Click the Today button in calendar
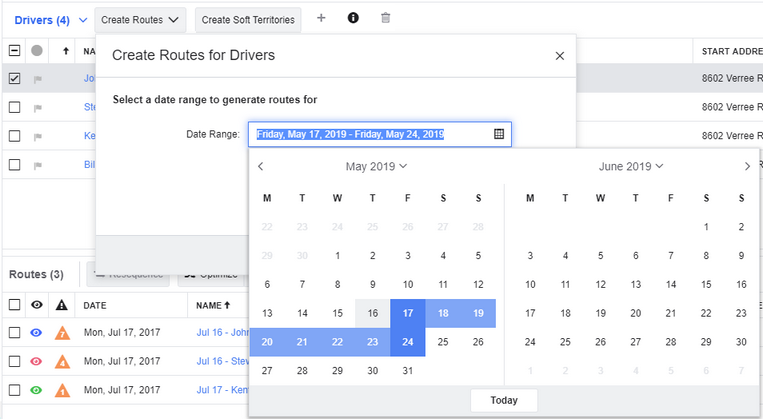This screenshot has height=419, width=763. click(504, 400)
